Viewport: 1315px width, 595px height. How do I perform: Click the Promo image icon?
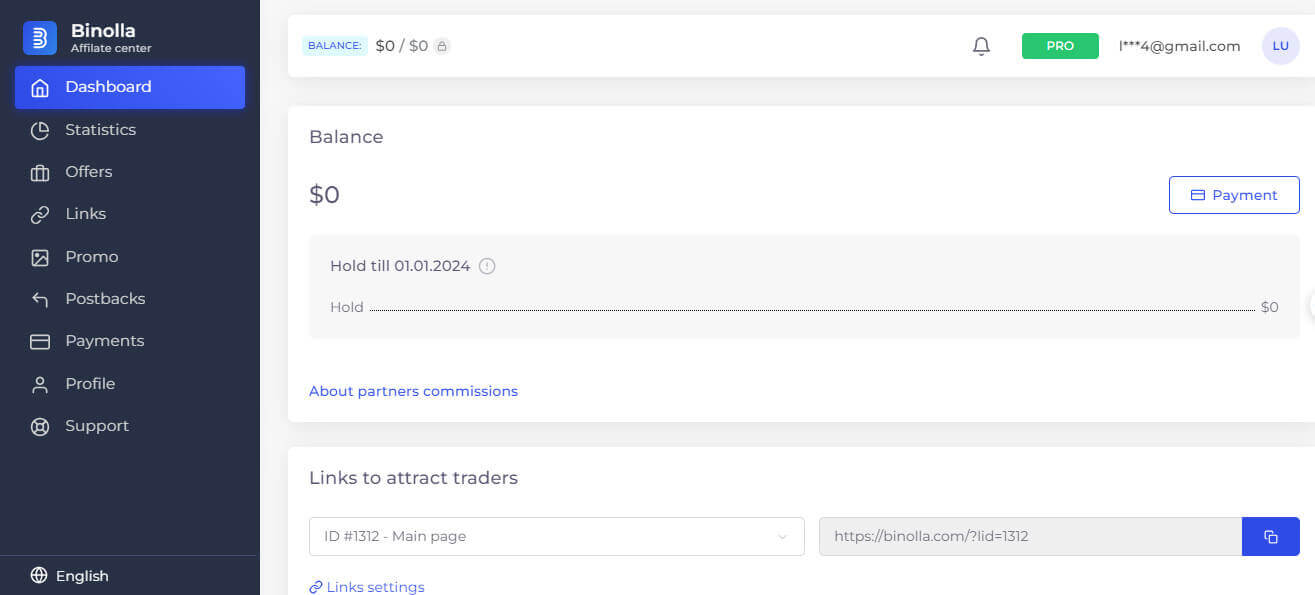(40, 257)
